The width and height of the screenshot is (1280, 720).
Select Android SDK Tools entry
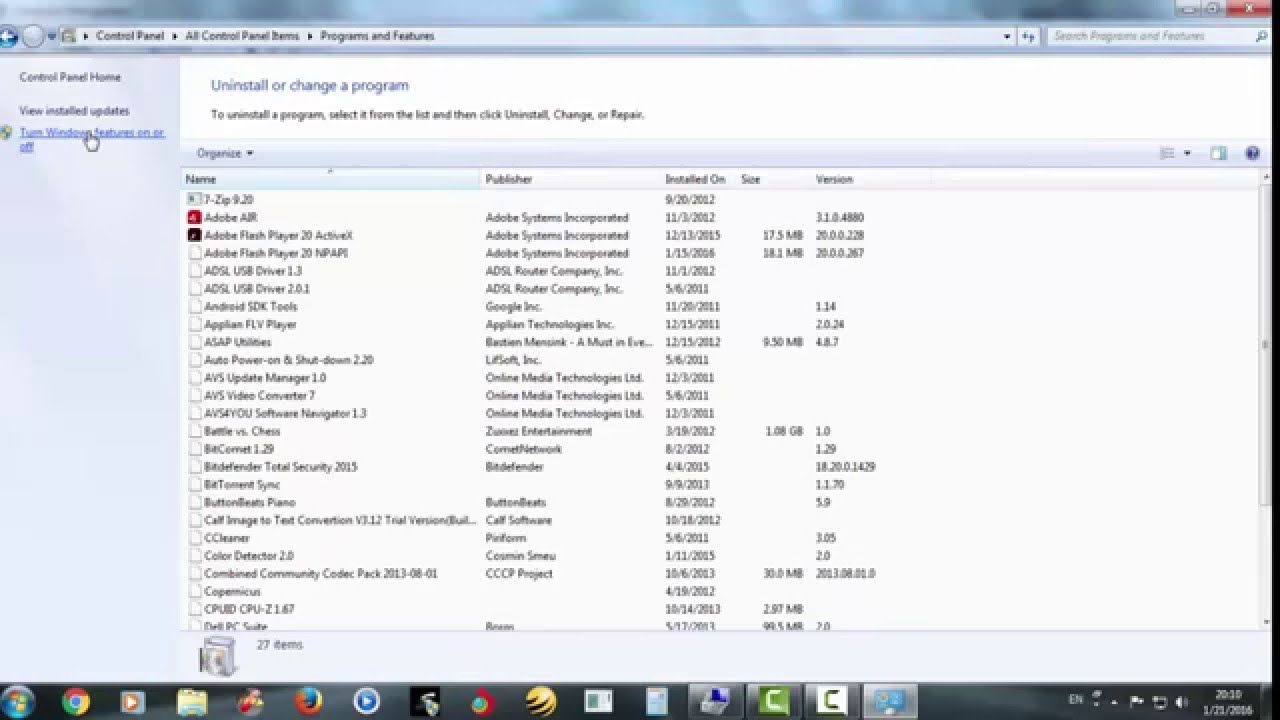[x=251, y=307]
